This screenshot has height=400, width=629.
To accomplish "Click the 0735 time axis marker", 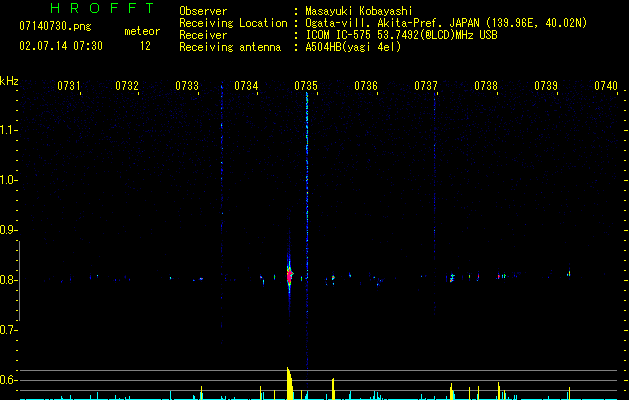I will coord(306,86).
